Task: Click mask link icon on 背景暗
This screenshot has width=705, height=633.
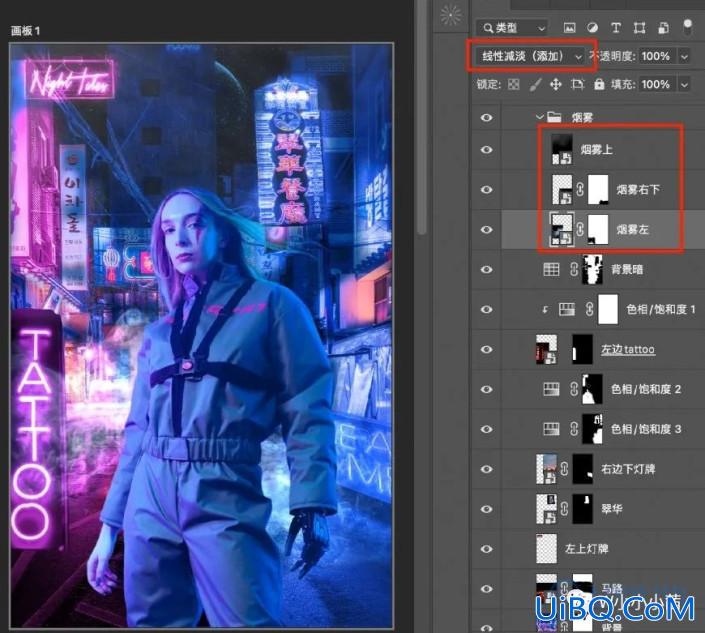Action: click(x=574, y=269)
